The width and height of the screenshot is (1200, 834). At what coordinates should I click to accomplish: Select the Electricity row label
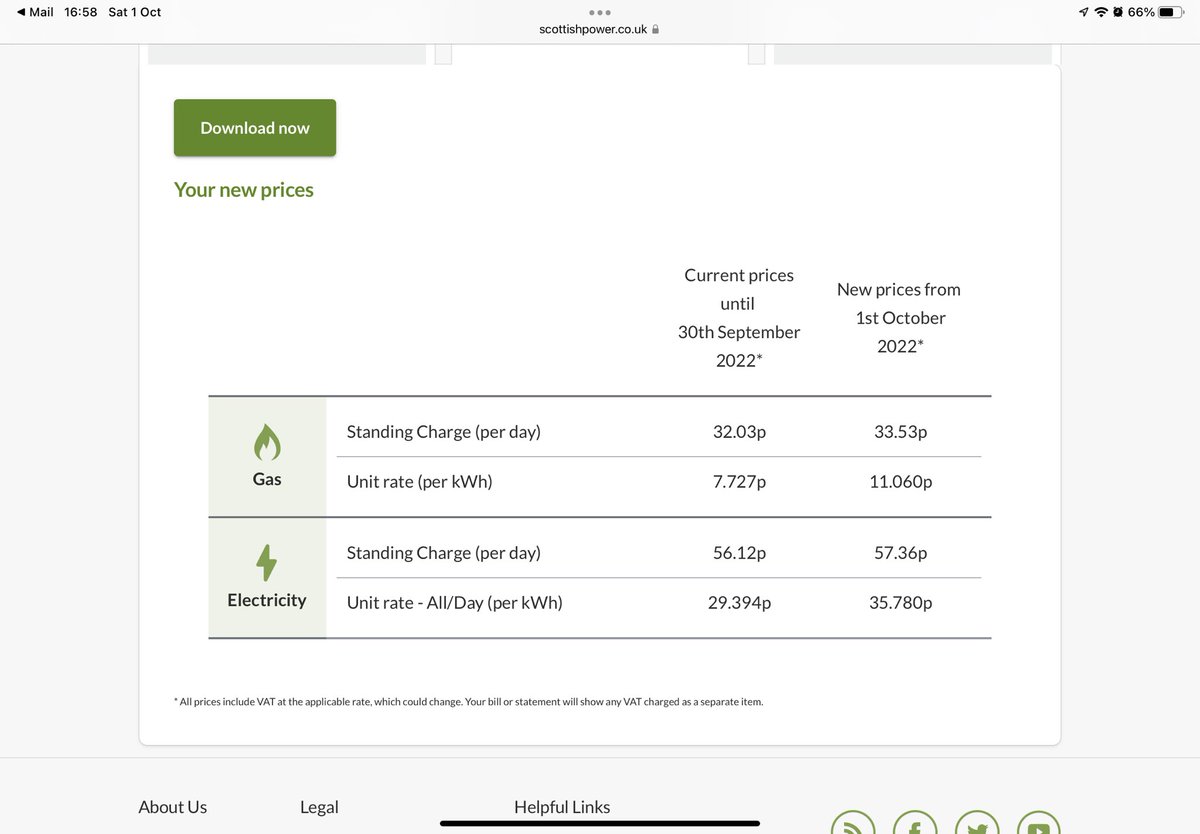coord(267,600)
